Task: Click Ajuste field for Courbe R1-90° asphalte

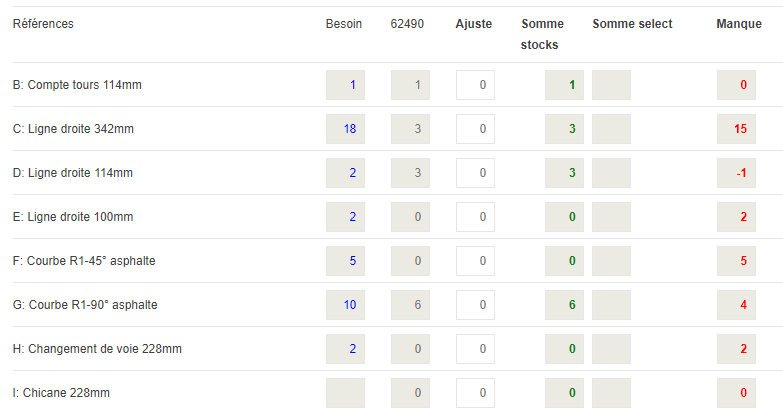Action: 475,305
